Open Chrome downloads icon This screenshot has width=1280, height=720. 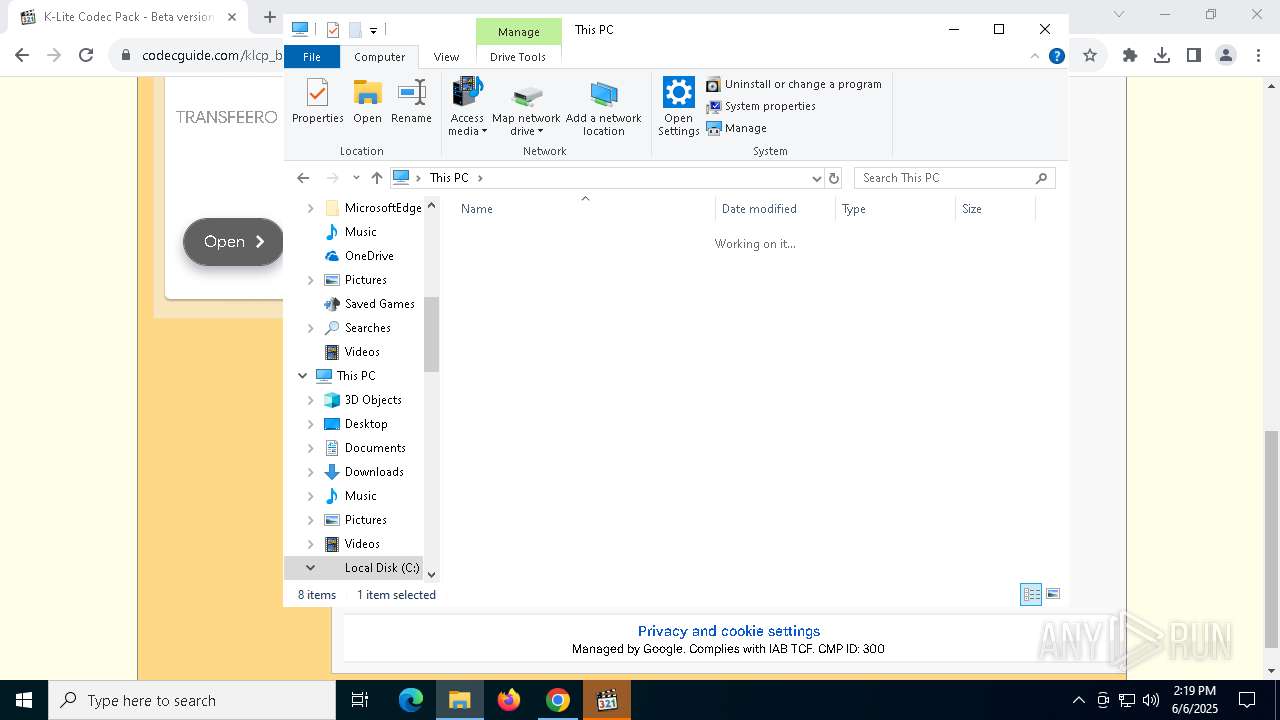(1162, 56)
